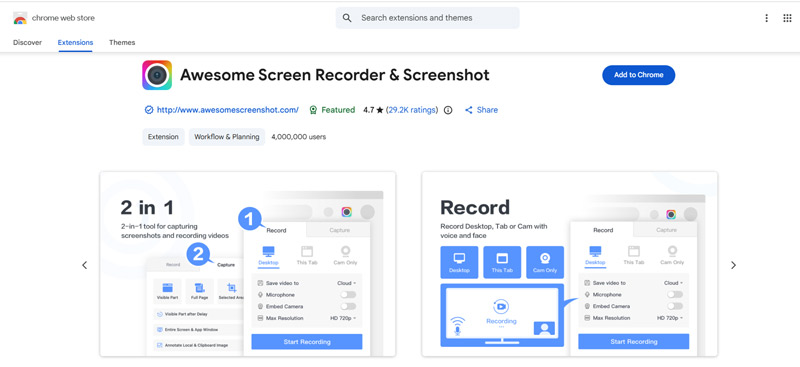Select the Extensions tab
The image size is (800, 367).
pyautogui.click(x=75, y=42)
